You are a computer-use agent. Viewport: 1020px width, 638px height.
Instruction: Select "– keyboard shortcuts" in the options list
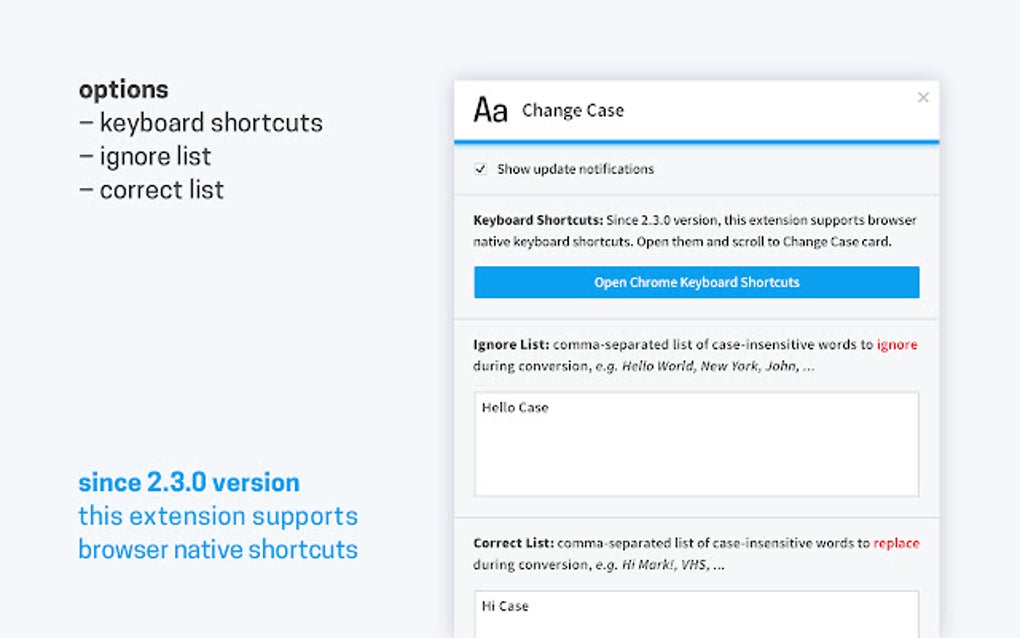[x=201, y=123]
